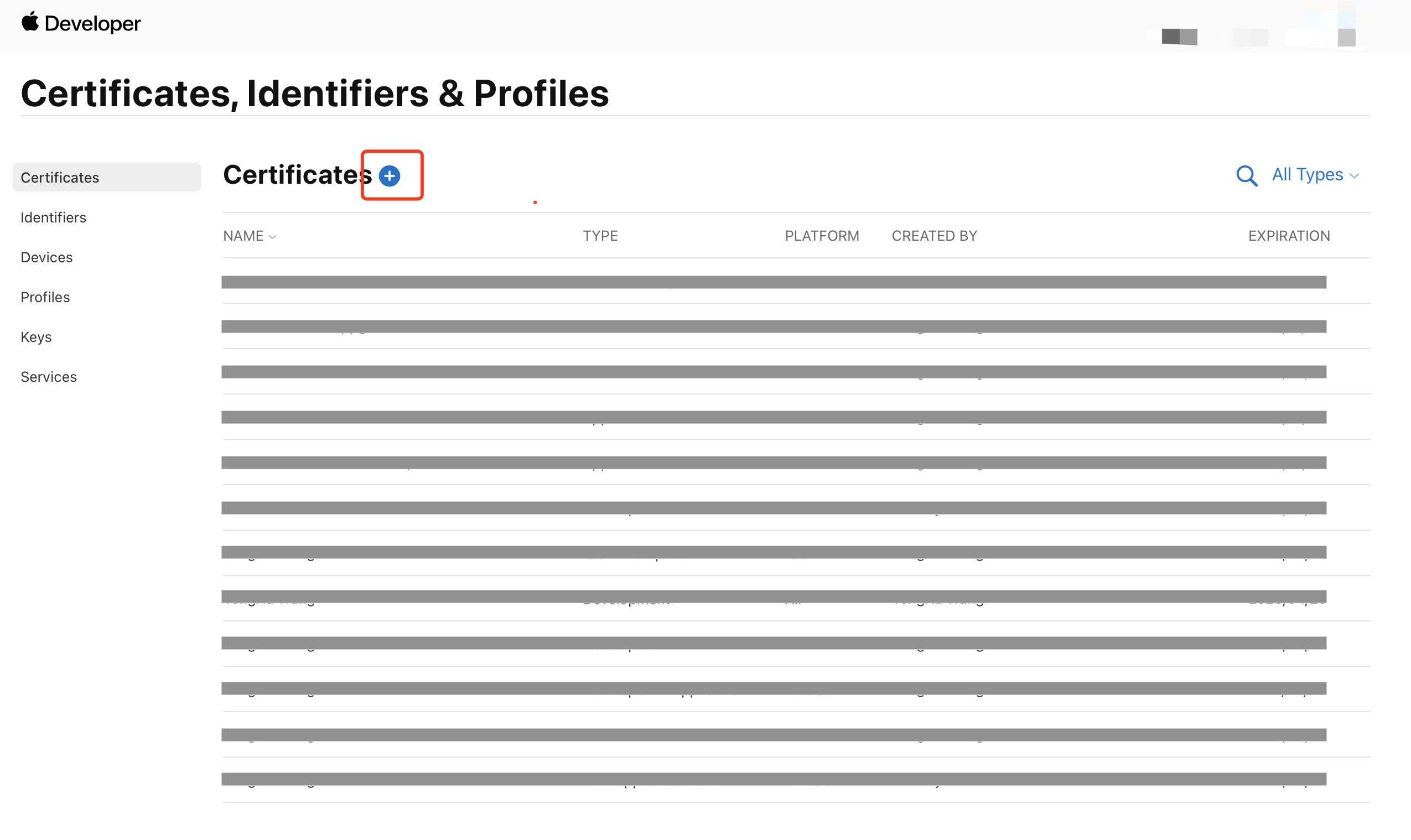Open the certificate search magnifier icon
The width and height of the screenshot is (1411, 840).
coord(1246,175)
